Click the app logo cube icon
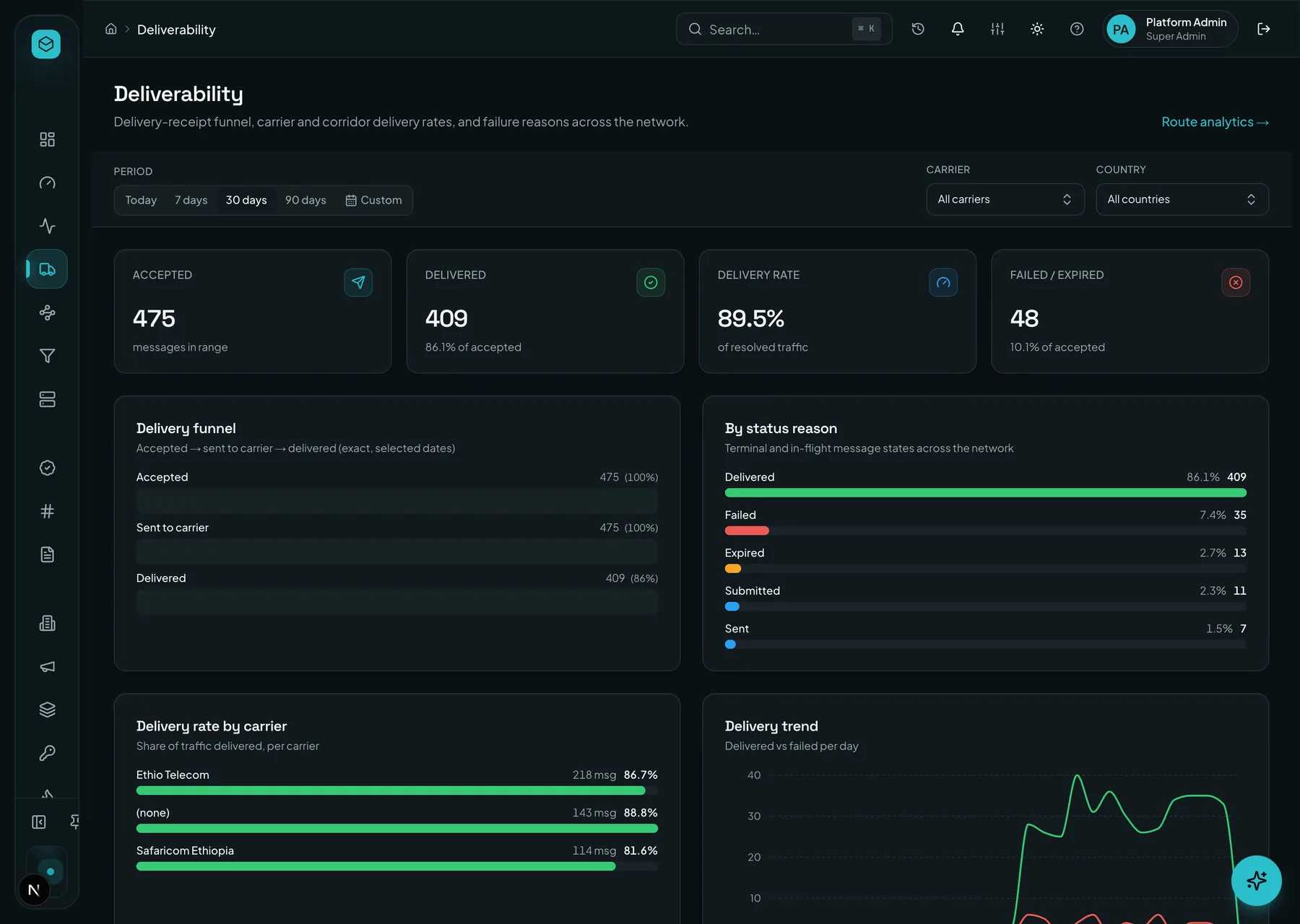 tap(46, 44)
